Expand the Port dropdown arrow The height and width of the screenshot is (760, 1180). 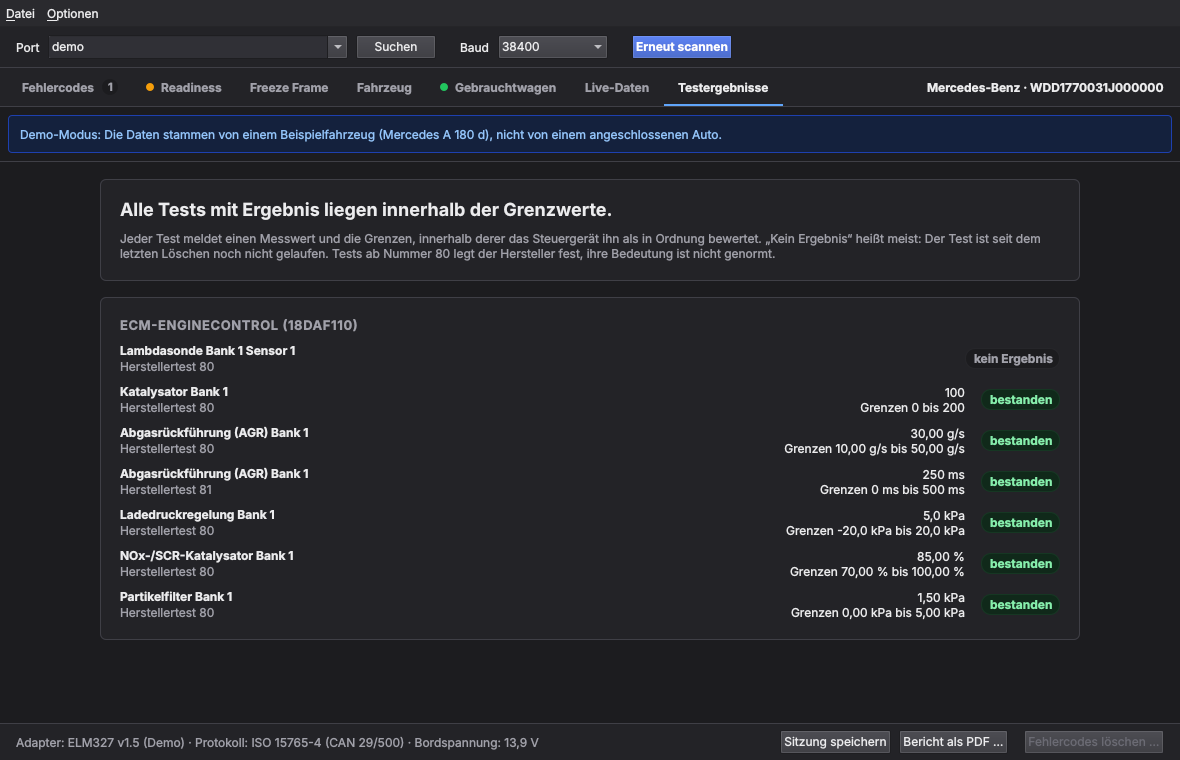tap(338, 47)
